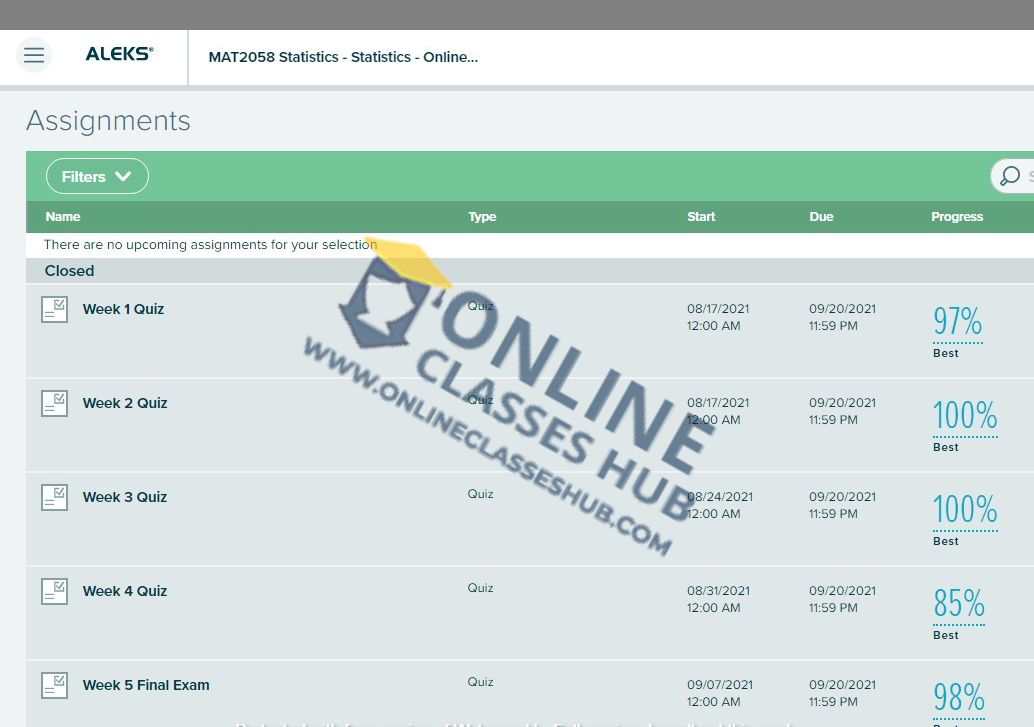The width and height of the screenshot is (1034, 727).
Task: Click the ALEKS logo
Action: point(119,55)
